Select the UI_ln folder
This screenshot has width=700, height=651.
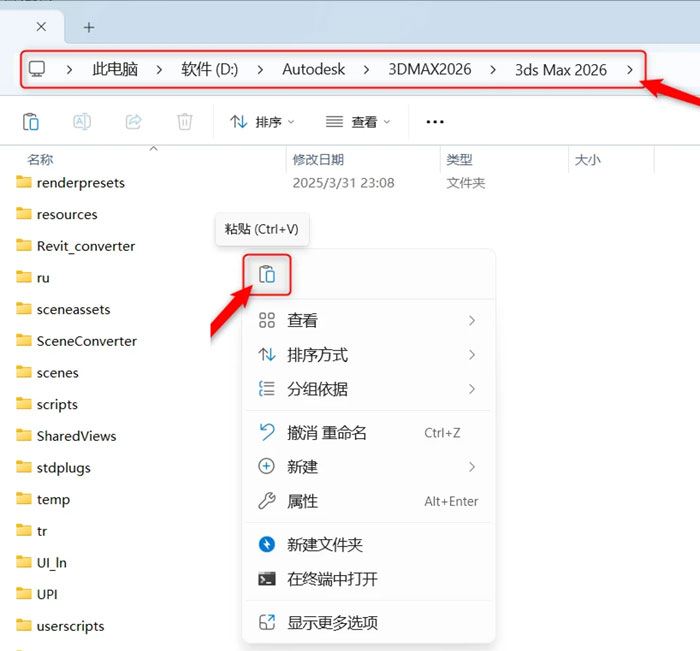point(42,563)
